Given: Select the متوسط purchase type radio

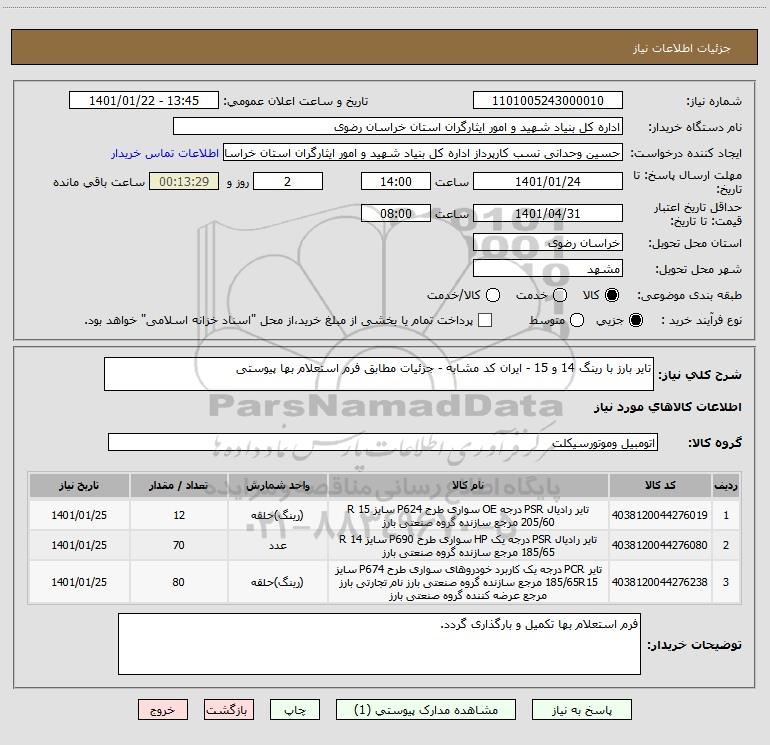Looking at the screenshot, I should click(x=577, y=320).
